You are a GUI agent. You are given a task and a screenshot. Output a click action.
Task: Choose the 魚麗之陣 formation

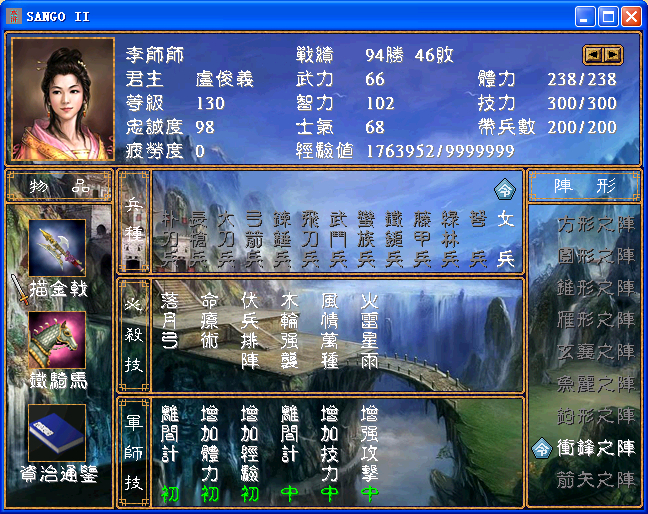point(596,384)
